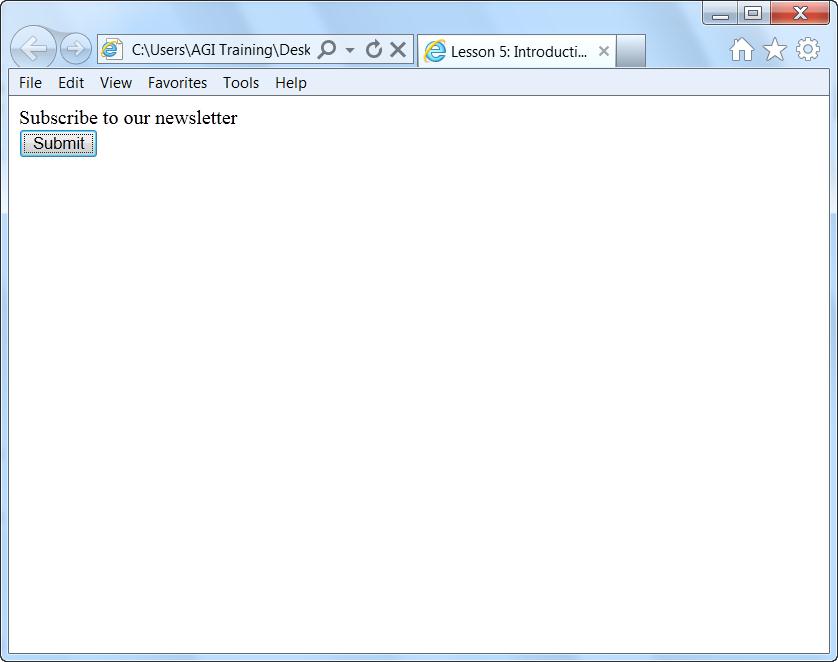Open the Tools menu
The image size is (838, 662).
click(241, 83)
